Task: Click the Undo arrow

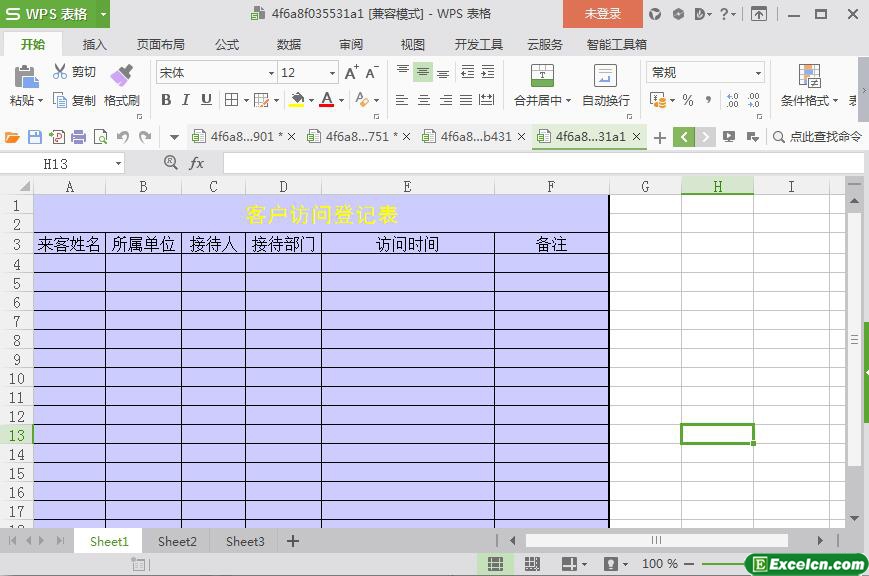Action: 123,137
